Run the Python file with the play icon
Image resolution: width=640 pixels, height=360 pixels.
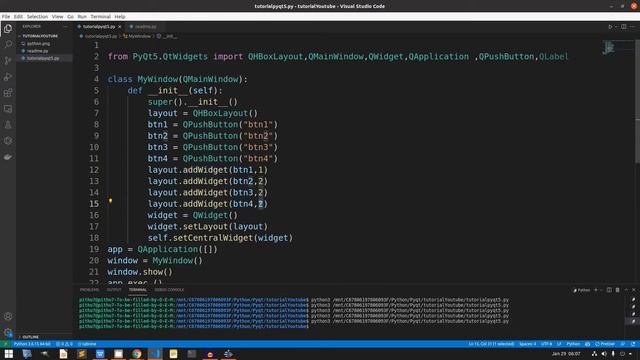tap(610, 27)
